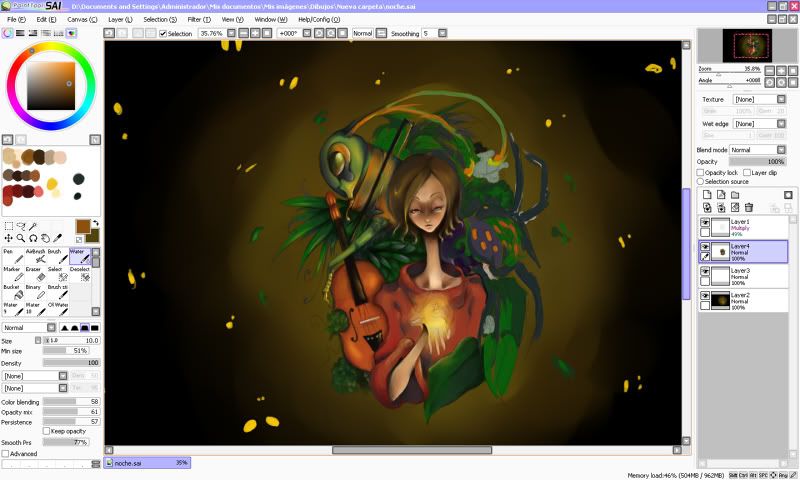The height and width of the screenshot is (480, 800).
Task: Click the Size value field
Action: click(71, 341)
